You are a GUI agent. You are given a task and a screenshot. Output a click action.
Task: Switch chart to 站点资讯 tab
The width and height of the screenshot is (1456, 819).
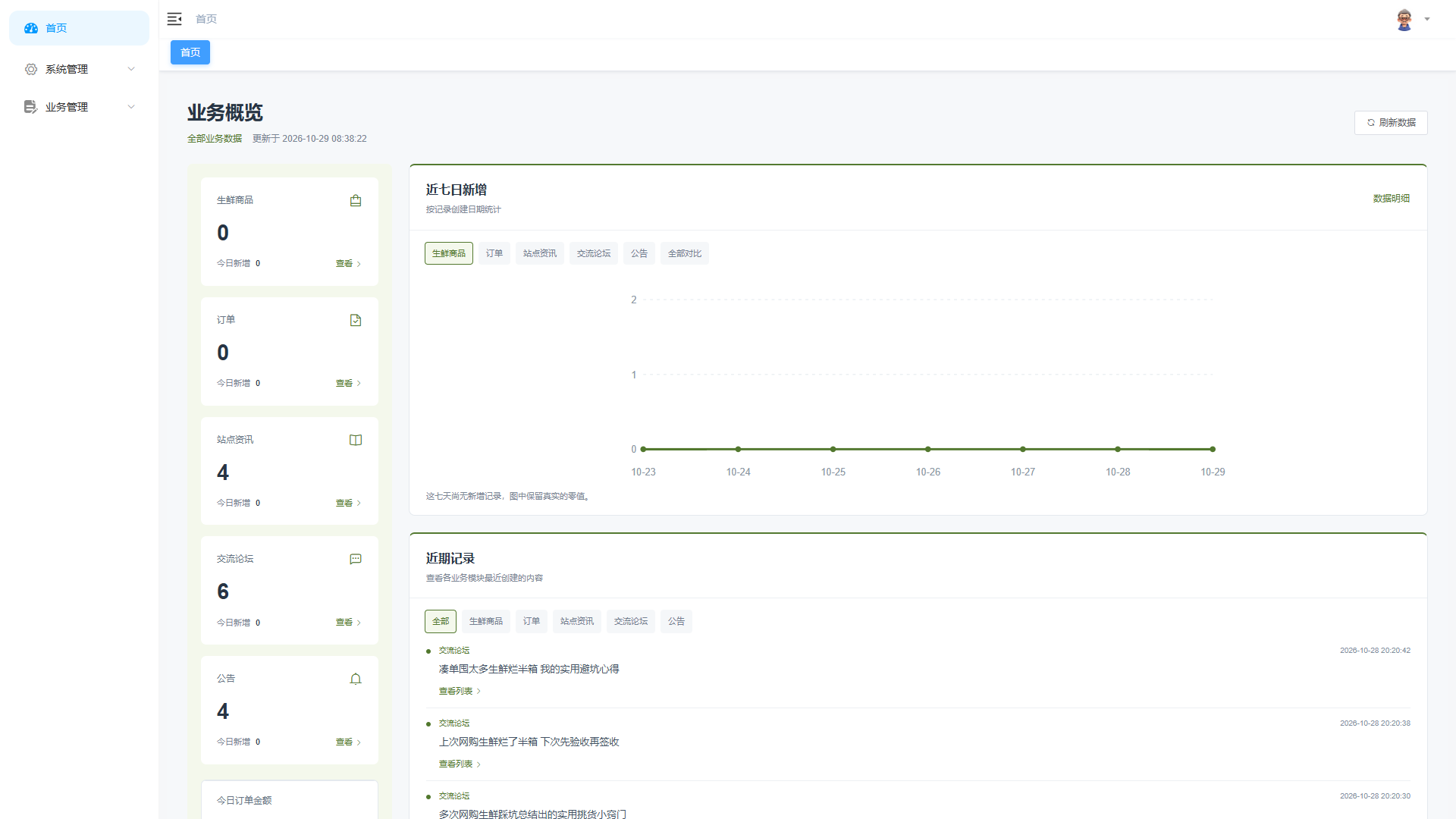coord(540,253)
